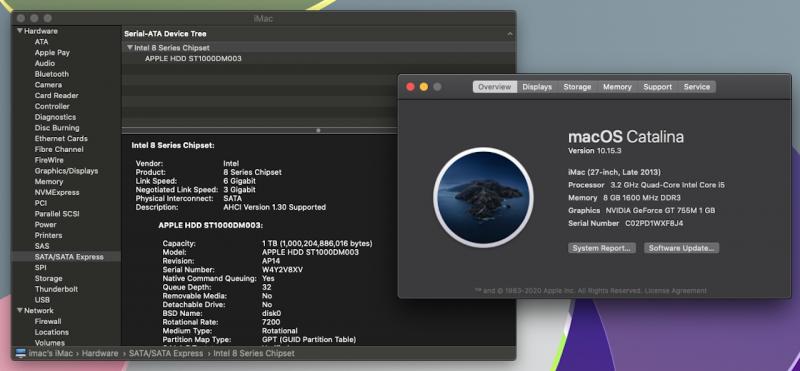The height and width of the screenshot is (371, 800).
Task: Select Memory in System Report sidebar
Action: coord(48,182)
